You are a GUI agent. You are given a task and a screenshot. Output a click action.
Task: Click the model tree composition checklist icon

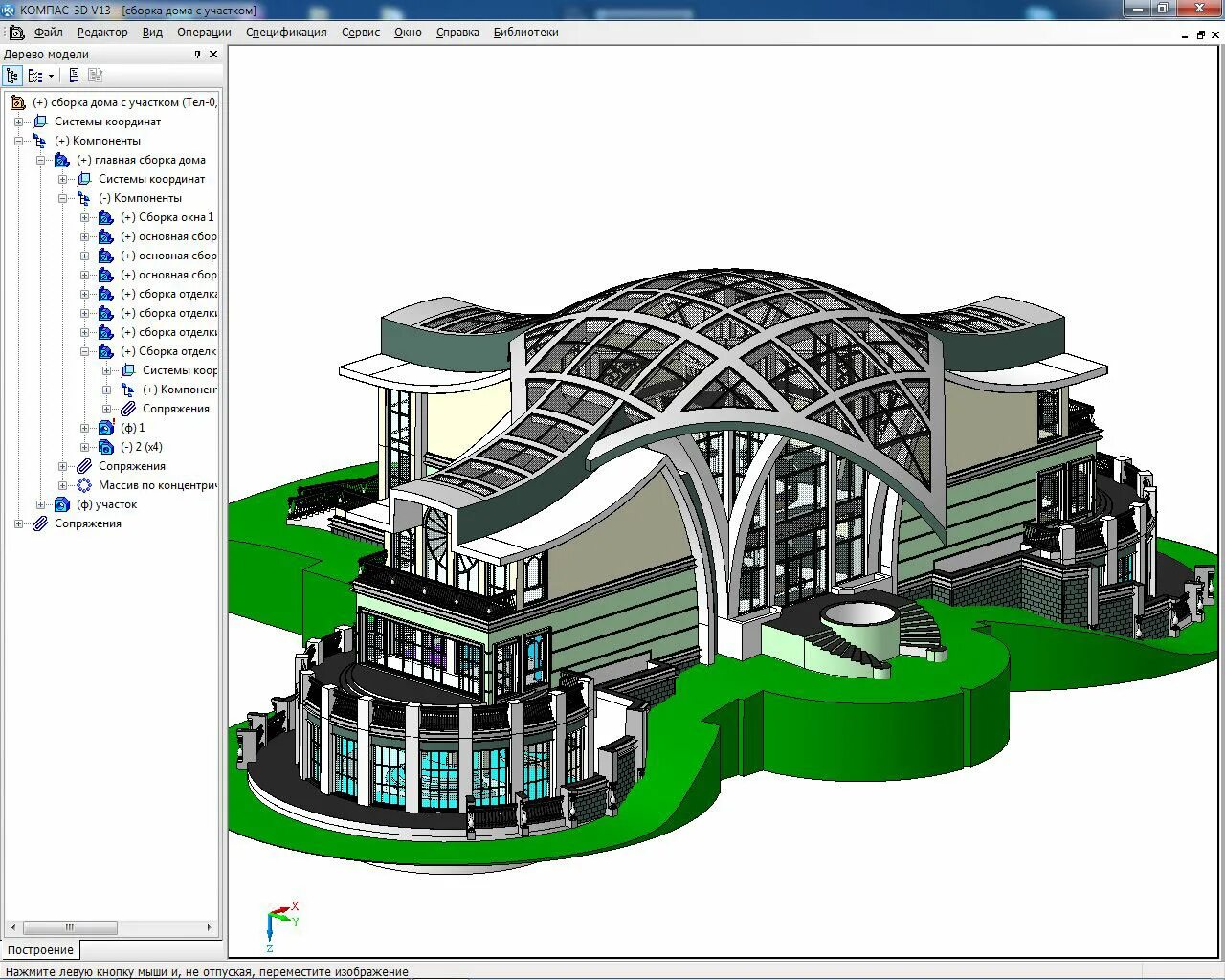pyautogui.click(x=35, y=76)
